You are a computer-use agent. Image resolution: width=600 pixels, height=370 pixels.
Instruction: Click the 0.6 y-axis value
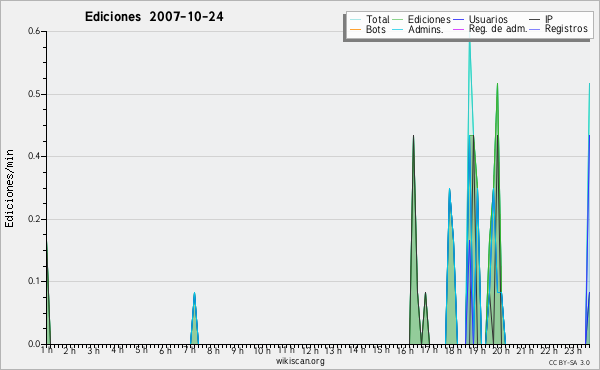[34, 31]
